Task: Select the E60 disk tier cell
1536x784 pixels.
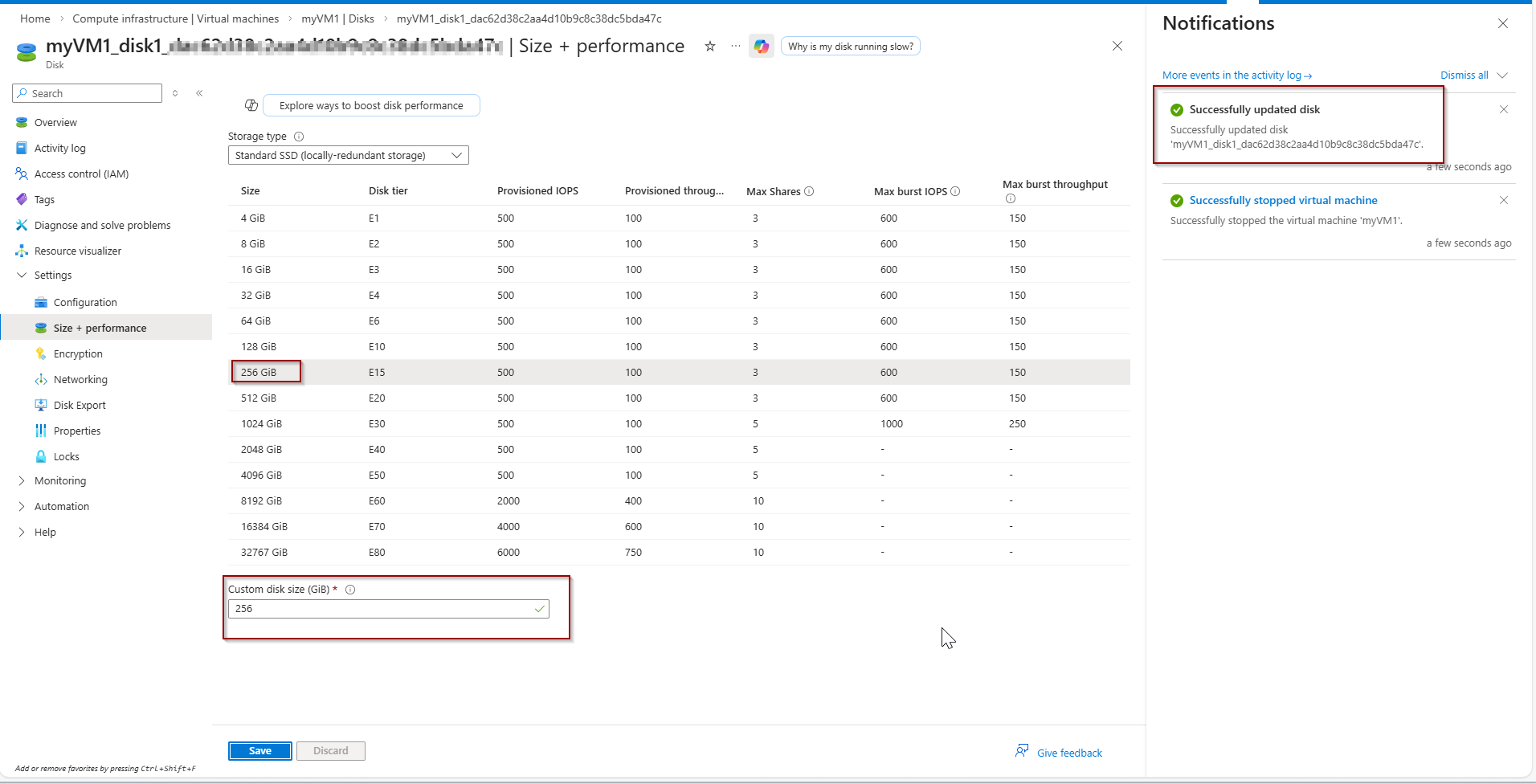Action: [377, 501]
